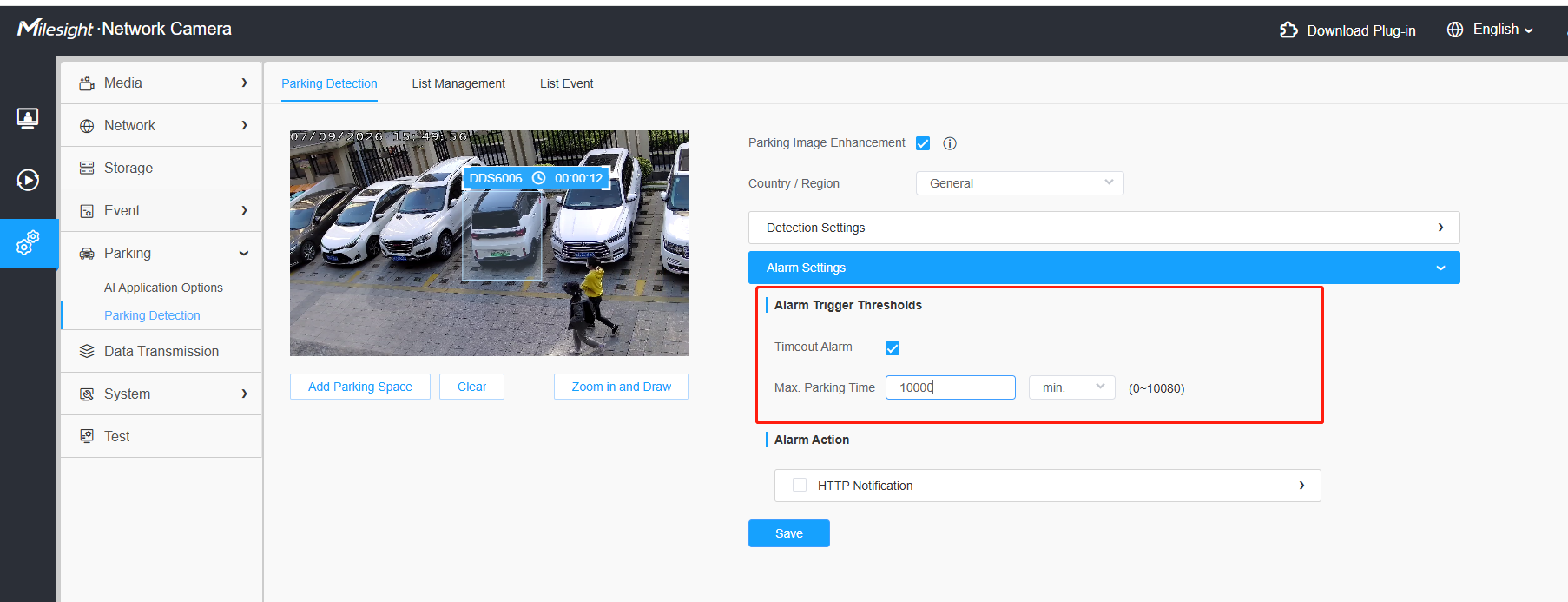The image size is (1568, 602).
Task: Collapse the Alarm Settings section
Action: coord(1104,268)
